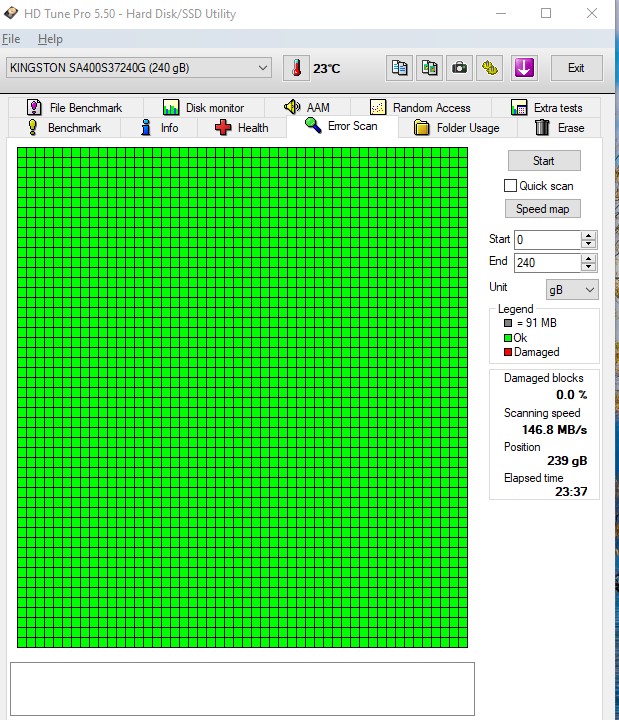
Task: Increase Start value with up arrow
Action: [588, 236]
